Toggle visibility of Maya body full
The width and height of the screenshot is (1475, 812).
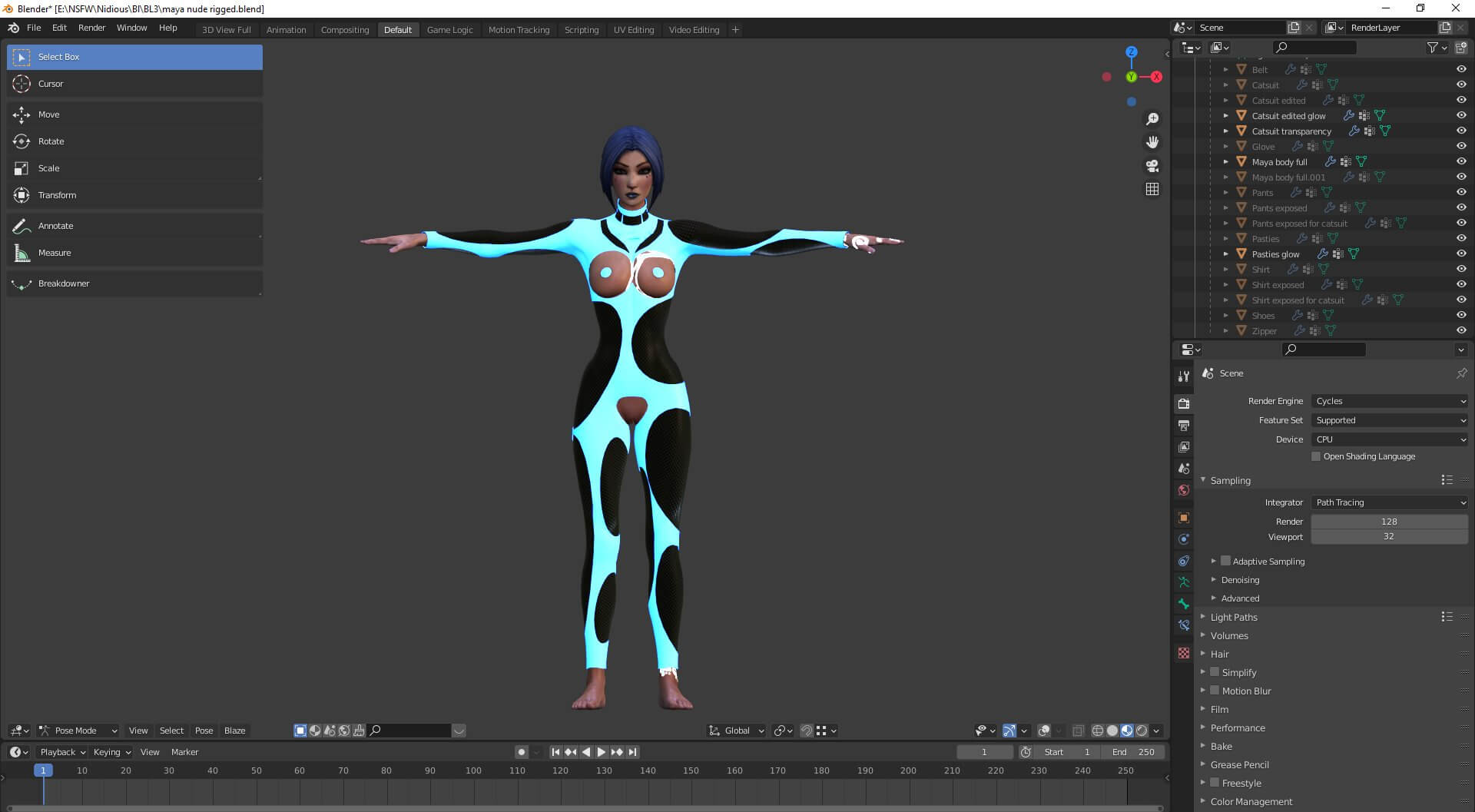(x=1461, y=161)
